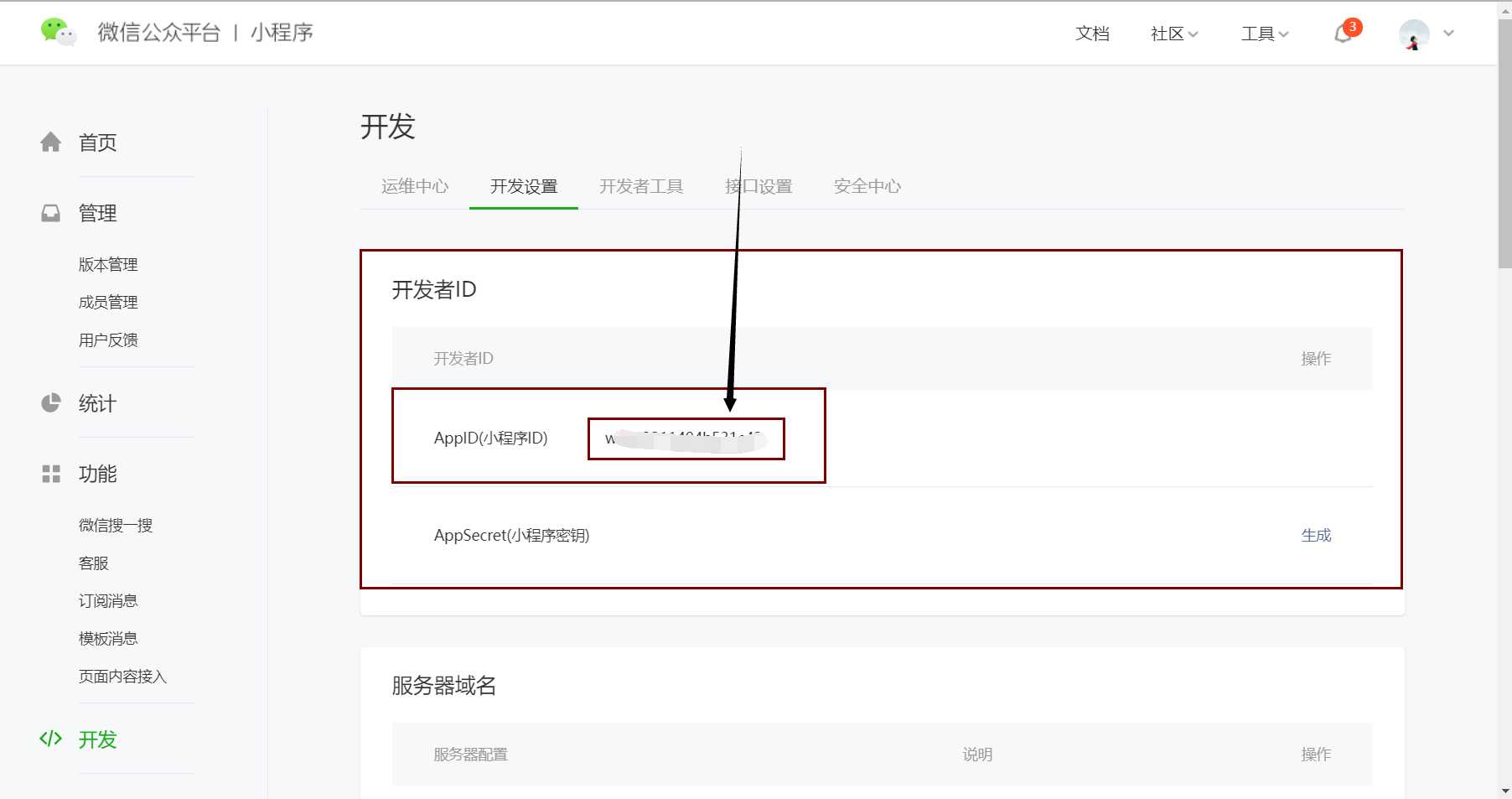The height and width of the screenshot is (799, 1512).
Task: Click the pie chart icon beside 统计
Action: point(51,403)
